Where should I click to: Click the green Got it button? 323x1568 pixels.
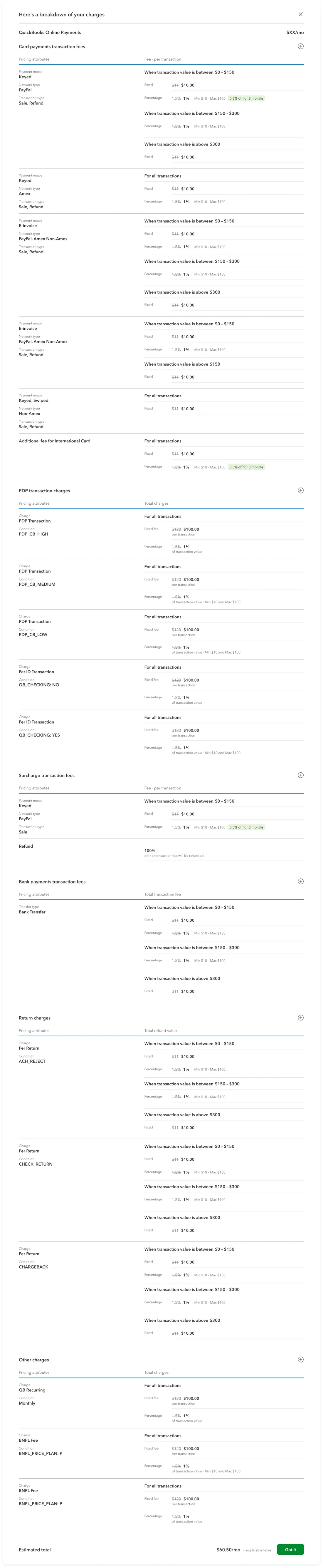[291, 1549]
